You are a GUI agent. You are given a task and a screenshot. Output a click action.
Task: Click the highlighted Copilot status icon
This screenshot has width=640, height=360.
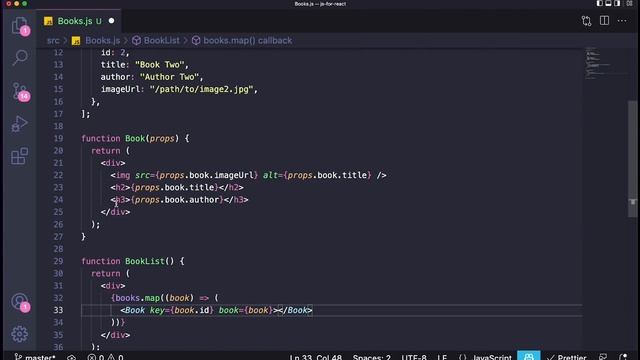coord(529,356)
